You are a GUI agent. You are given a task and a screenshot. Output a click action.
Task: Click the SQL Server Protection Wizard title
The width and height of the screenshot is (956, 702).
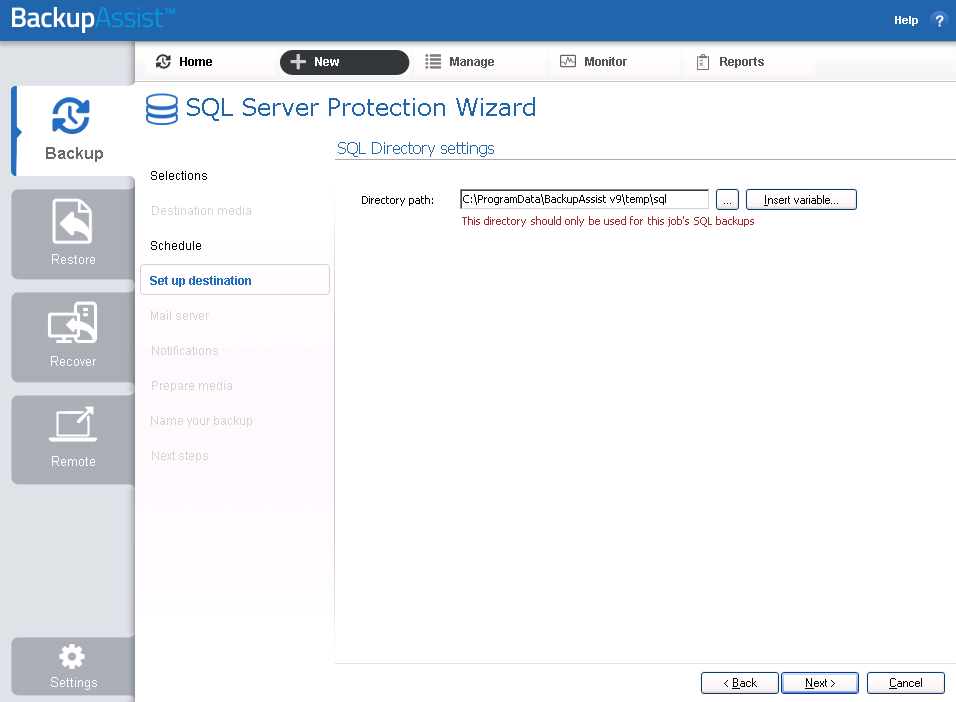pyautogui.click(x=361, y=107)
